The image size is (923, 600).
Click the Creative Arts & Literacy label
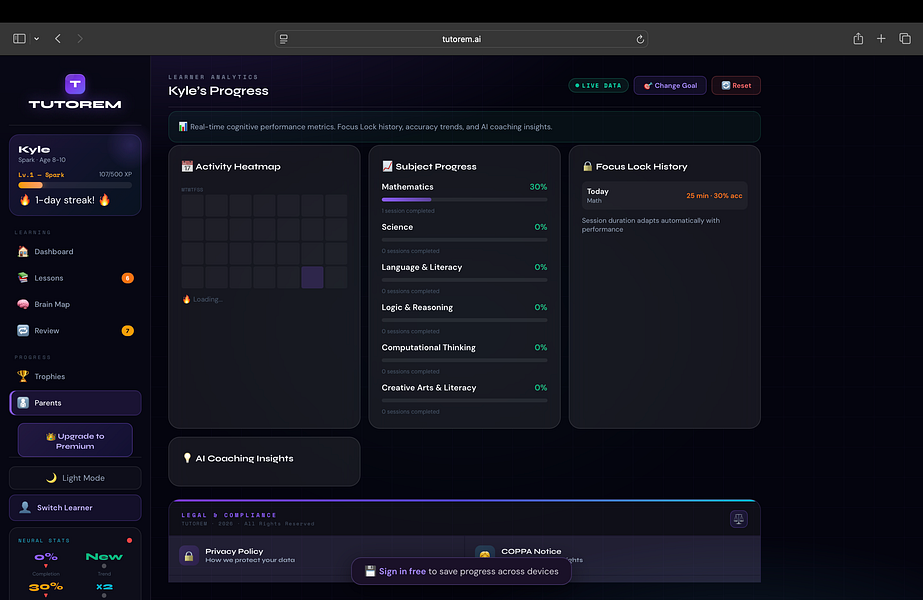(429, 387)
